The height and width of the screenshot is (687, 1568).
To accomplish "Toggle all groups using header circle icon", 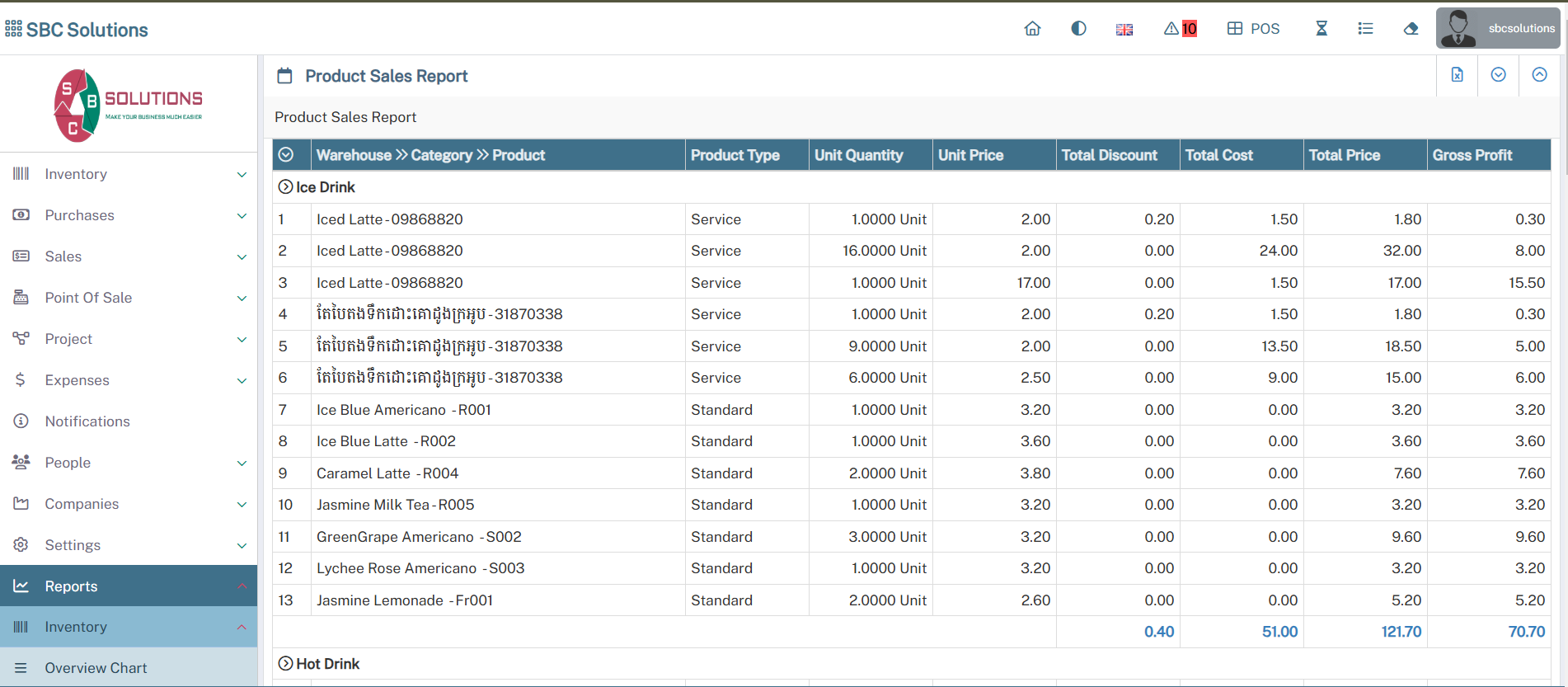I will point(286,155).
